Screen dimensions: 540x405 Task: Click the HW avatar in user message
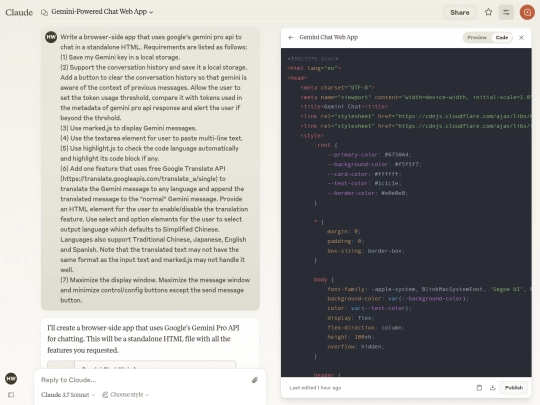51,37
